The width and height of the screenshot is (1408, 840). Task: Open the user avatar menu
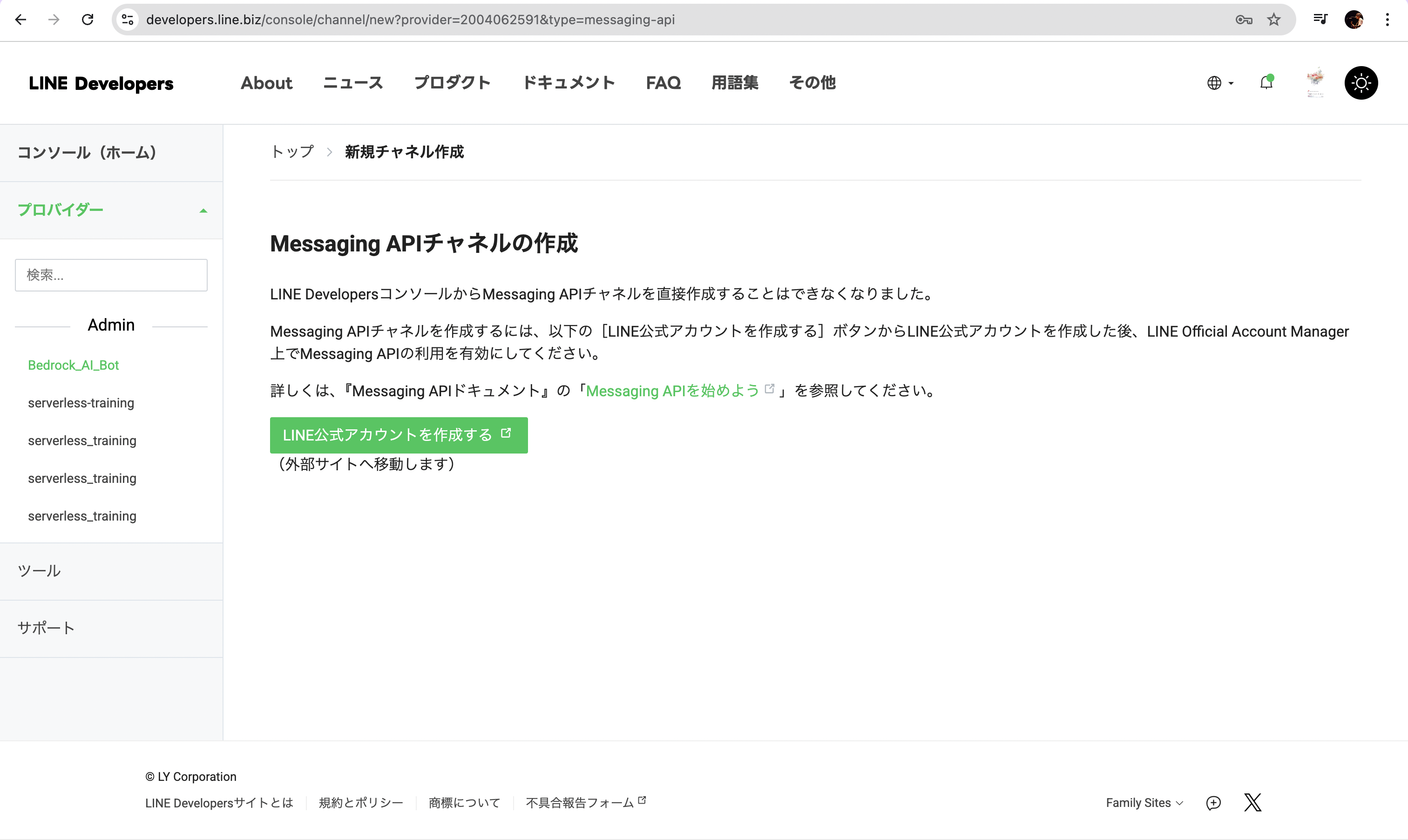pyautogui.click(x=1316, y=82)
